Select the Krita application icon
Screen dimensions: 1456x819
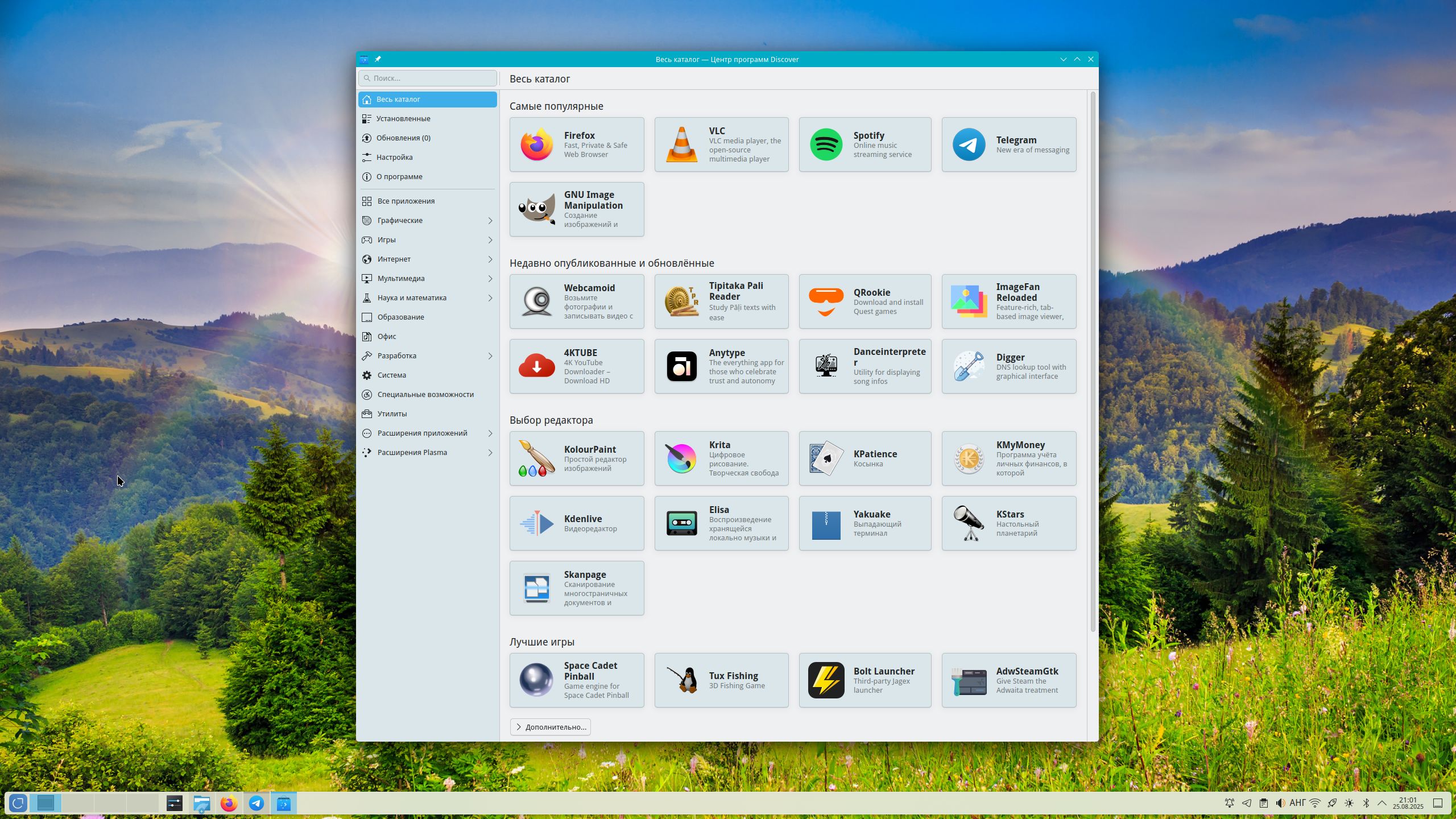click(x=681, y=458)
